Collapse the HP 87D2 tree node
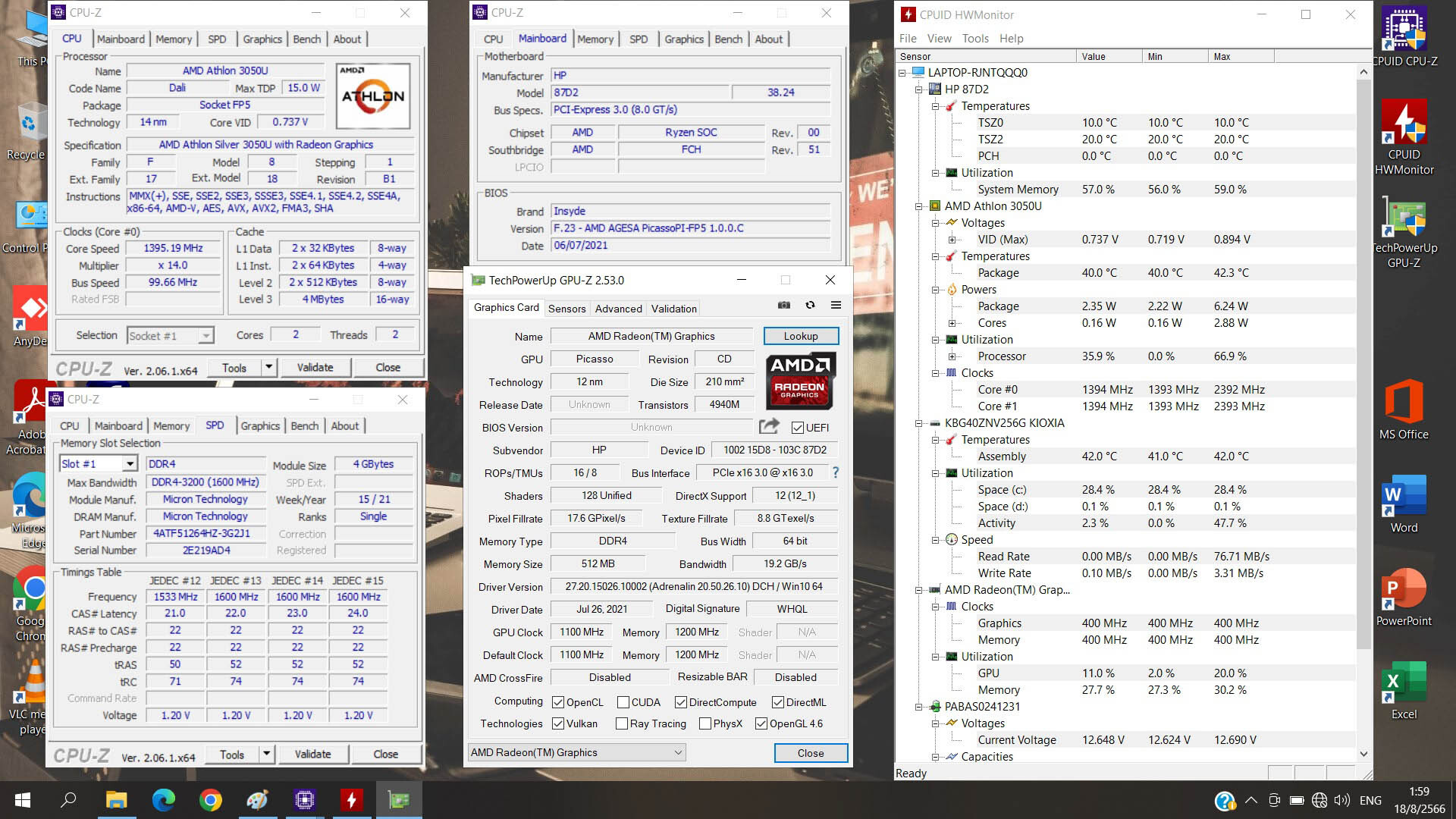Viewport: 1456px width, 819px height. coord(919,89)
